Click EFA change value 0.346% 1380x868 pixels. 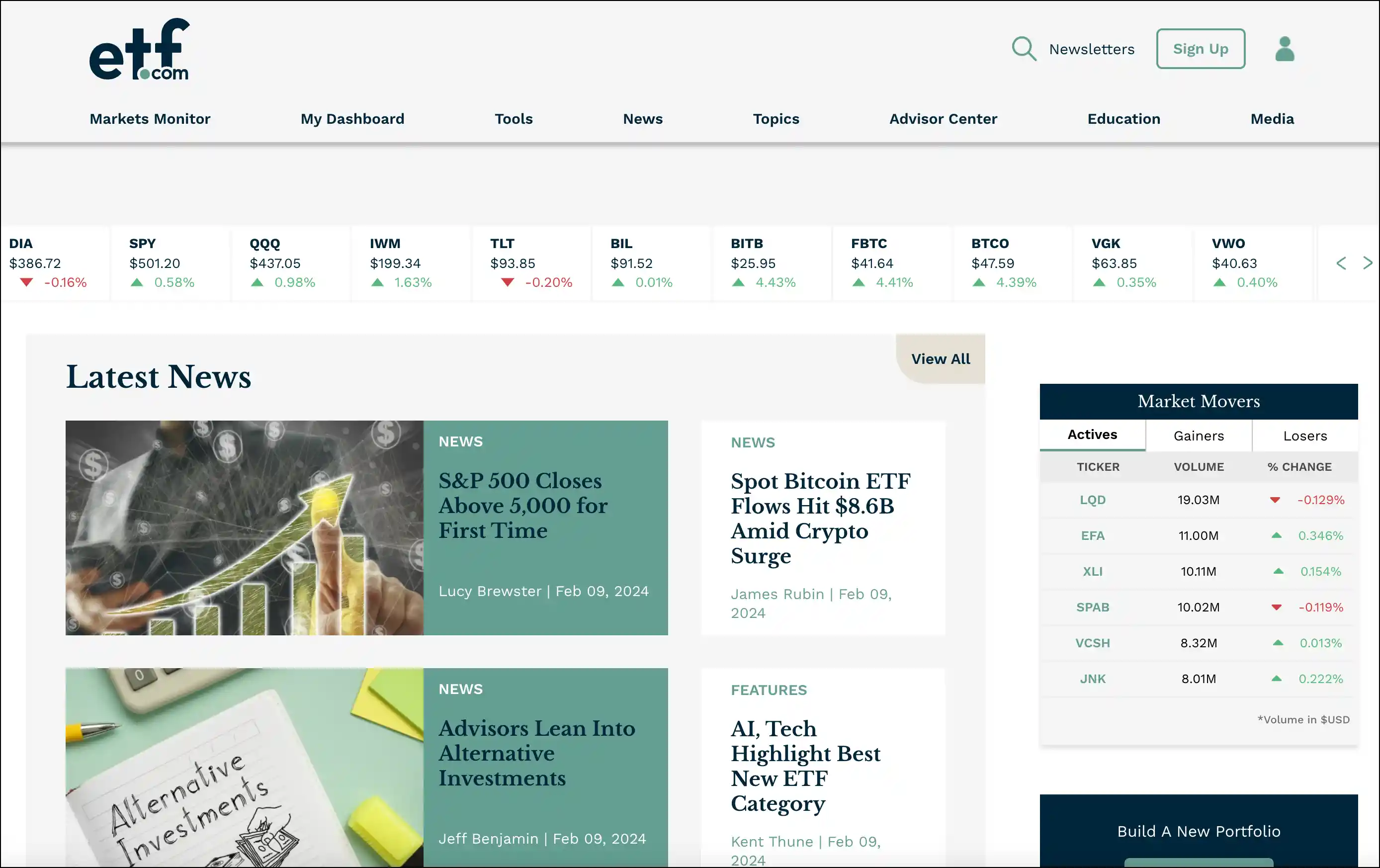click(1320, 536)
